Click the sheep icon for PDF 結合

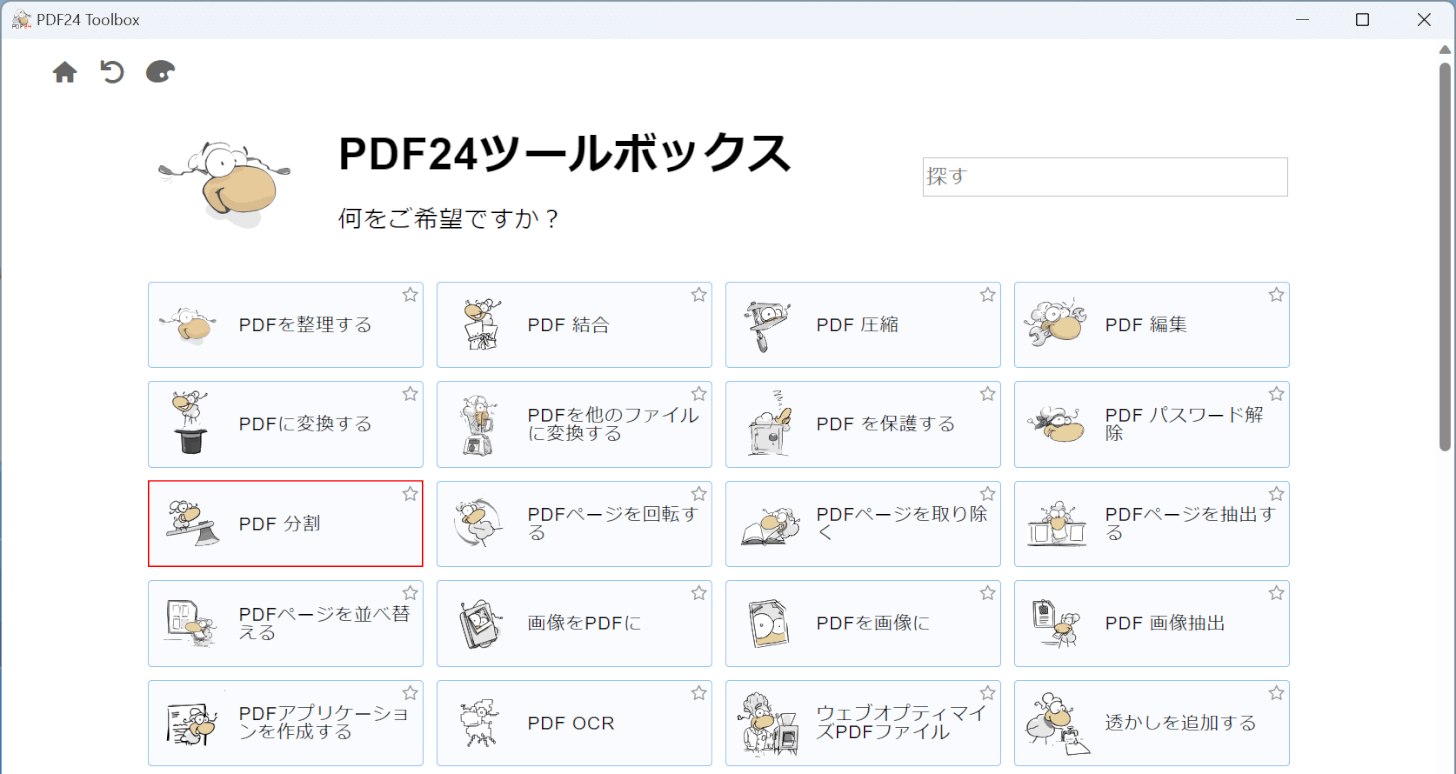click(484, 325)
